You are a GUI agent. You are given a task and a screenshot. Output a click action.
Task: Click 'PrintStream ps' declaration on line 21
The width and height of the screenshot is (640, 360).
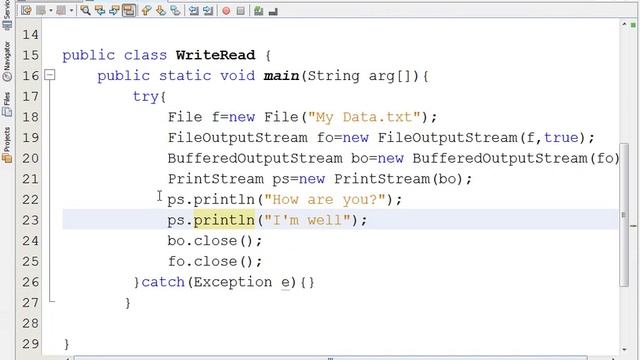pyautogui.click(x=229, y=179)
